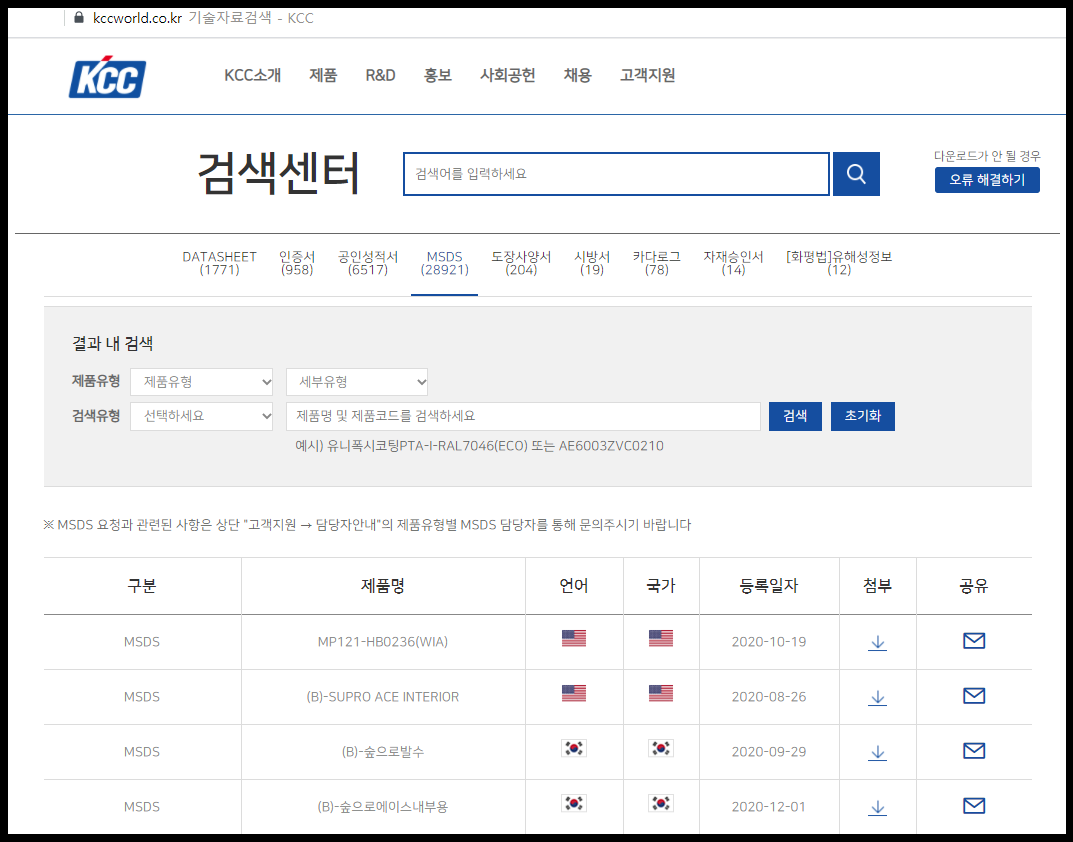The height and width of the screenshot is (842, 1073).
Task: Switch to the 카다로그 (78) tab
Action: tap(656, 263)
